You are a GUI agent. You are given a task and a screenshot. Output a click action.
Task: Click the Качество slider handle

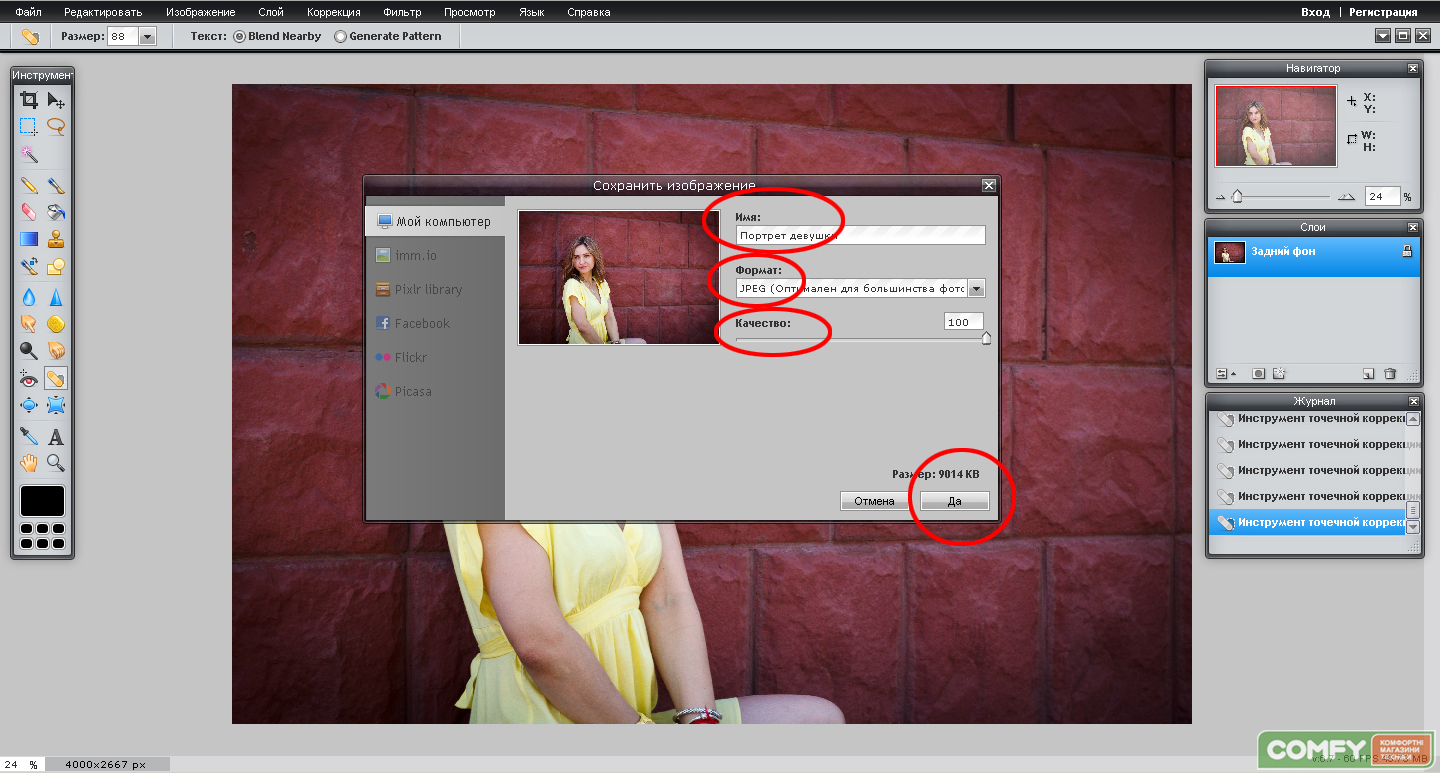click(x=986, y=339)
